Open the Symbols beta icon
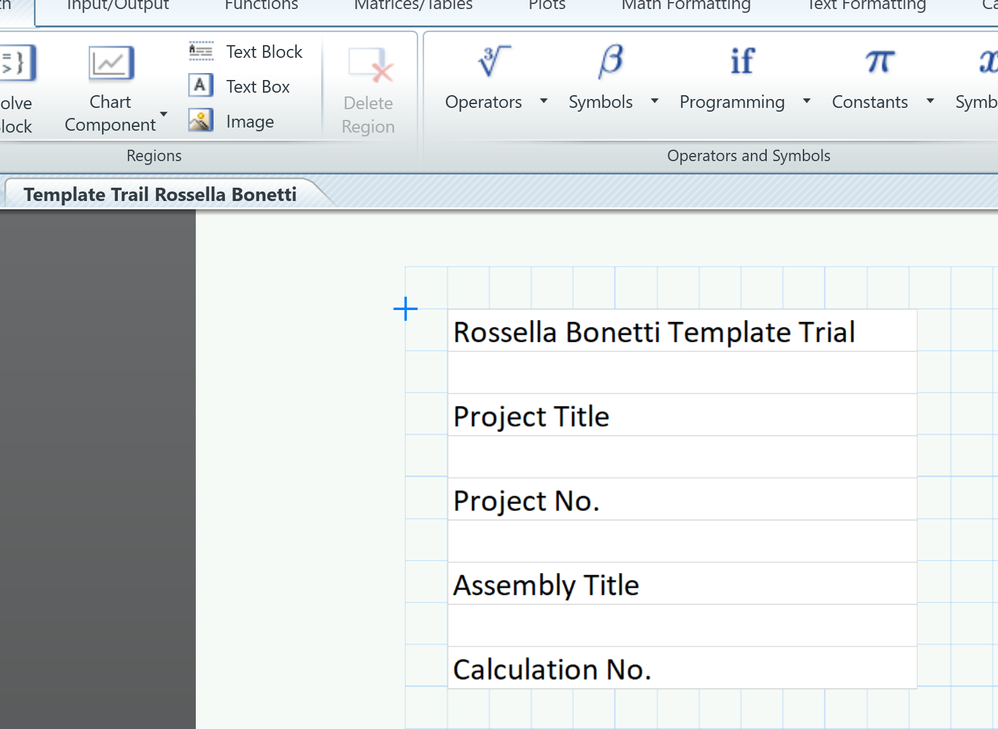Image resolution: width=998 pixels, height=729 pixels. pyautogui.click(x=610, y=62)
